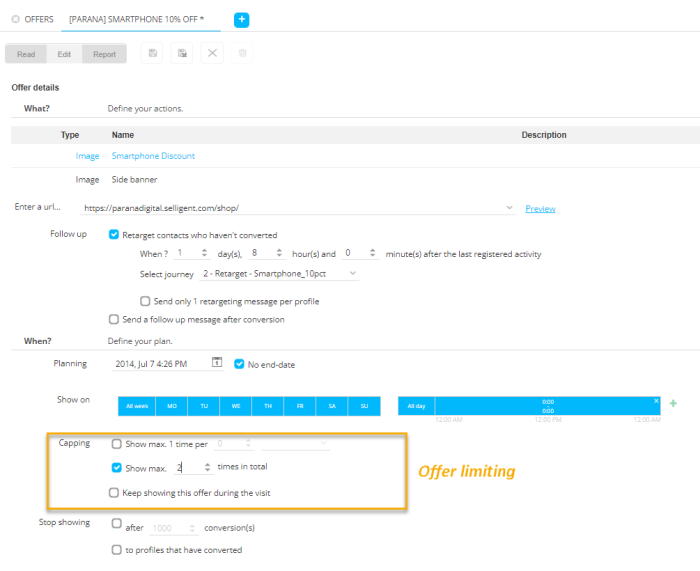The height and width of the screenshot is (571, 700).
Task: Click the Preview link
Action: 540,209
